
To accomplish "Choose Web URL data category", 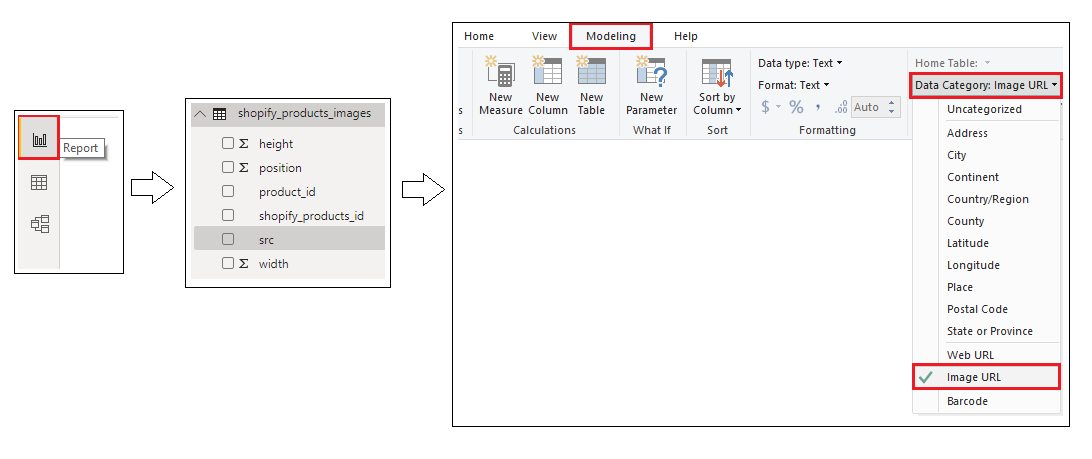I will pyautogui.click(x=970, y=355).
